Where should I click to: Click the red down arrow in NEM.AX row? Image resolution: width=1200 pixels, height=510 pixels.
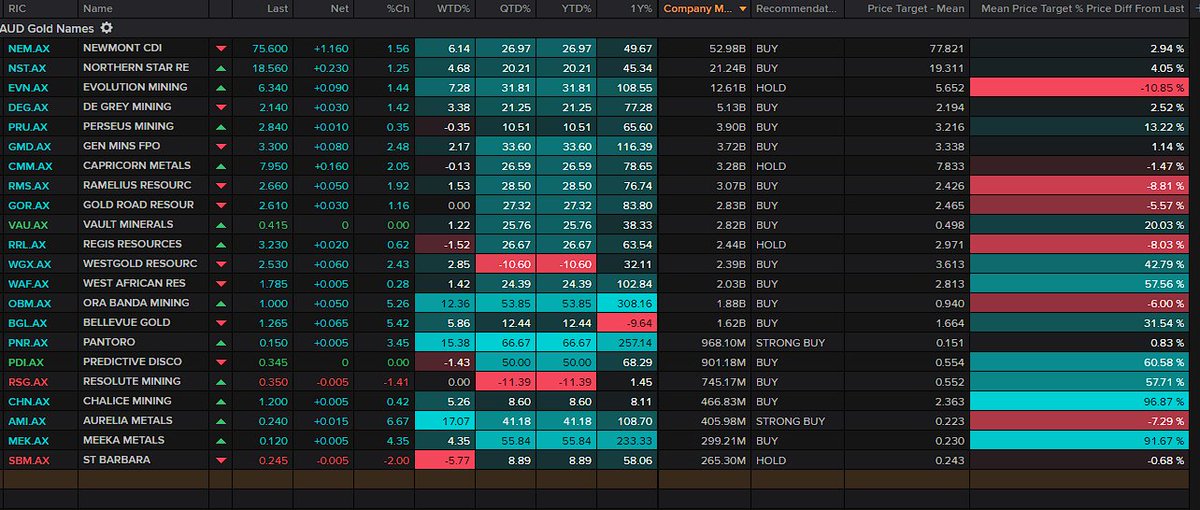(x=221, y=48)
